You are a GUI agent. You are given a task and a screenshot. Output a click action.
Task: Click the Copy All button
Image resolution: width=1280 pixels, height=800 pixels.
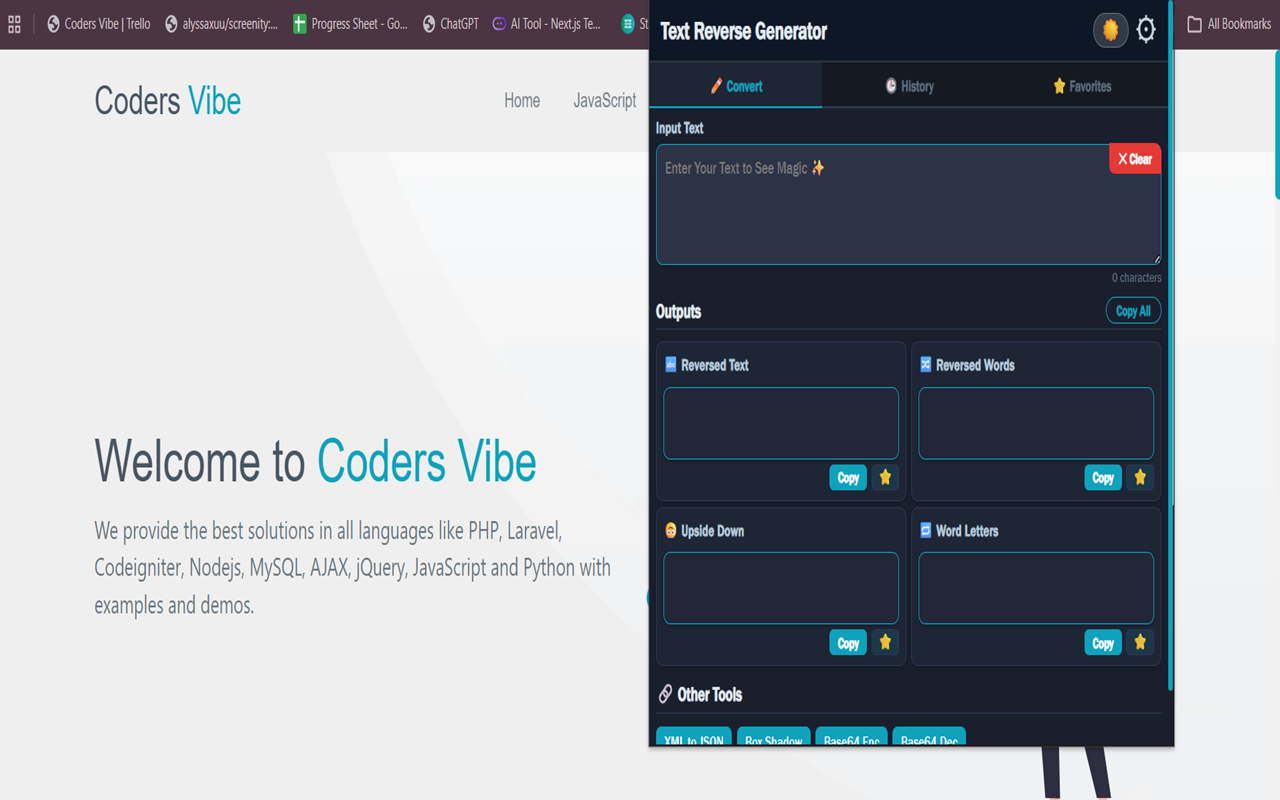click(x=1133, y=311)
